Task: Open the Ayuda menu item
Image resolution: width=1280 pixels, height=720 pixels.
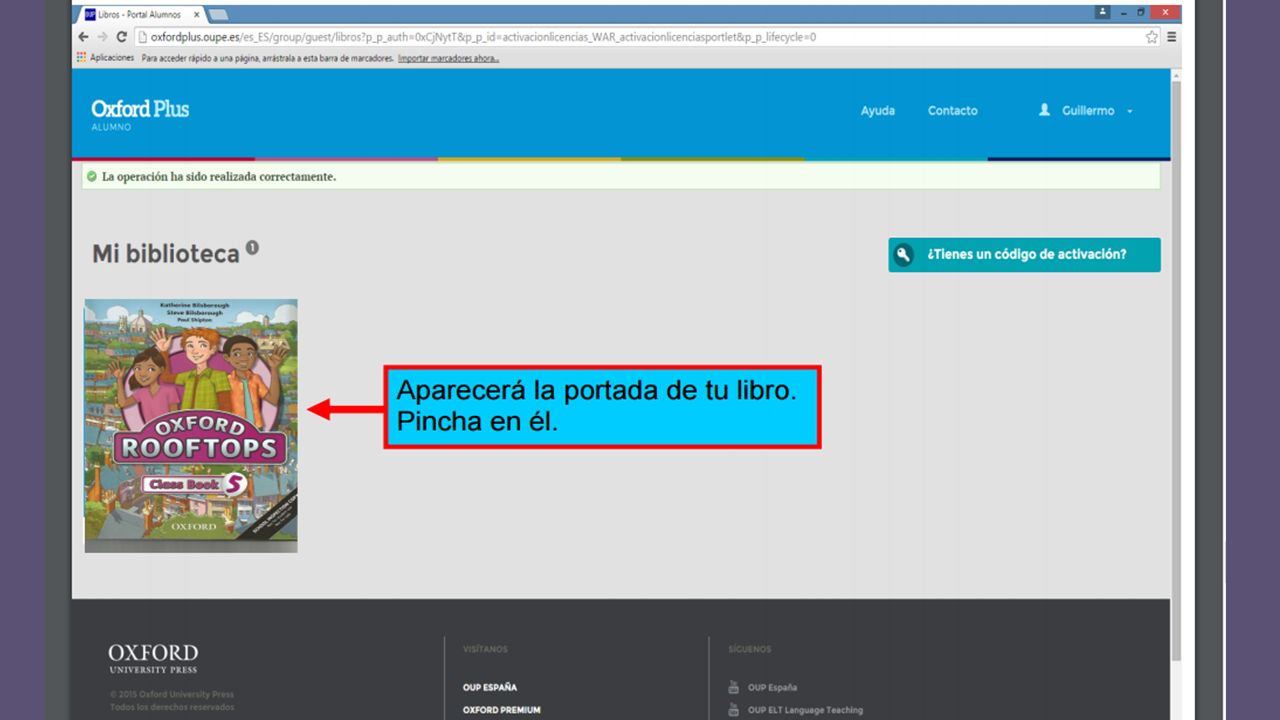Action: point(878,111)
